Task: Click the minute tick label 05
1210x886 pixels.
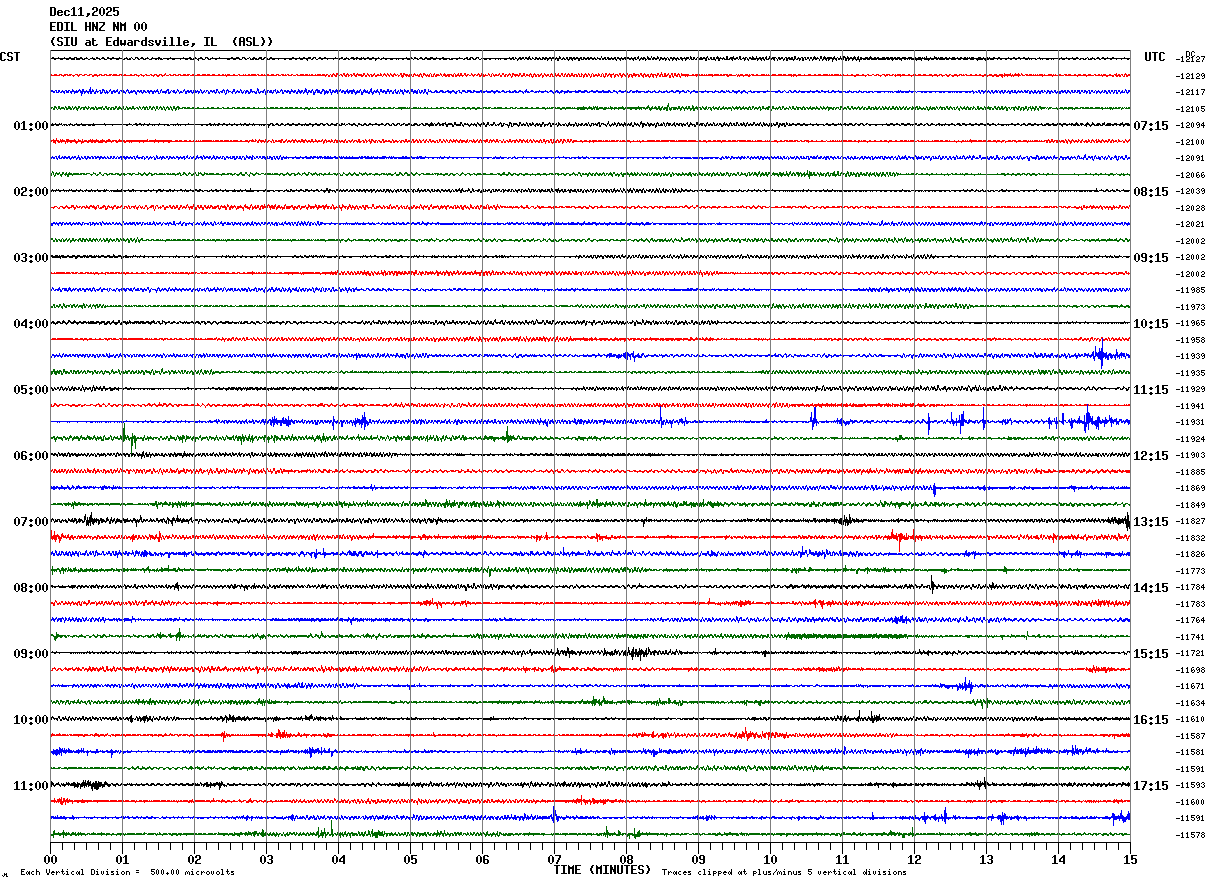Action: click(x=411, y=859)
